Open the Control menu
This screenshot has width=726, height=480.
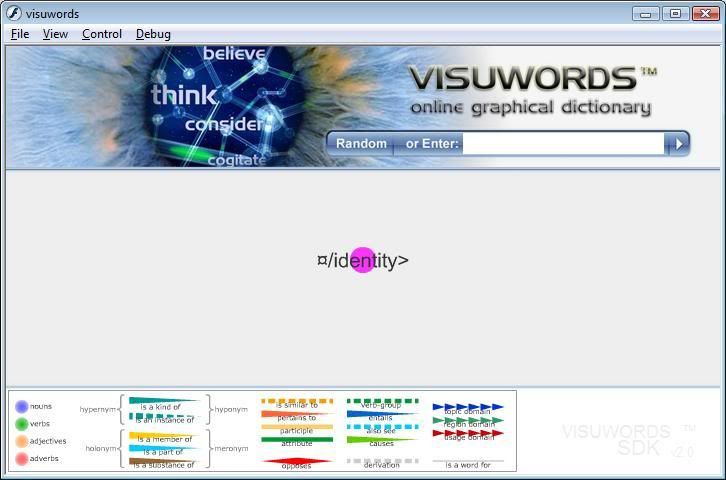[102, 34]
